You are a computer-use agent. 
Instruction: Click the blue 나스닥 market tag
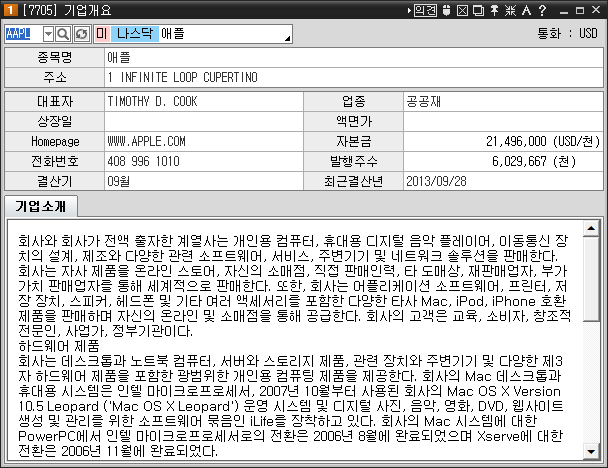pos(135,34)
